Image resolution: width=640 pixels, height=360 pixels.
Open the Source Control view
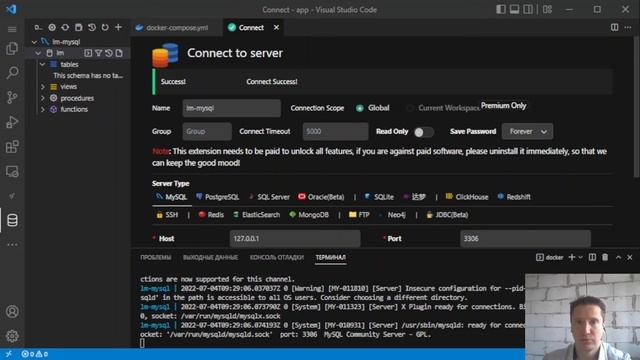pyautogui.click(x=12, y=98)
